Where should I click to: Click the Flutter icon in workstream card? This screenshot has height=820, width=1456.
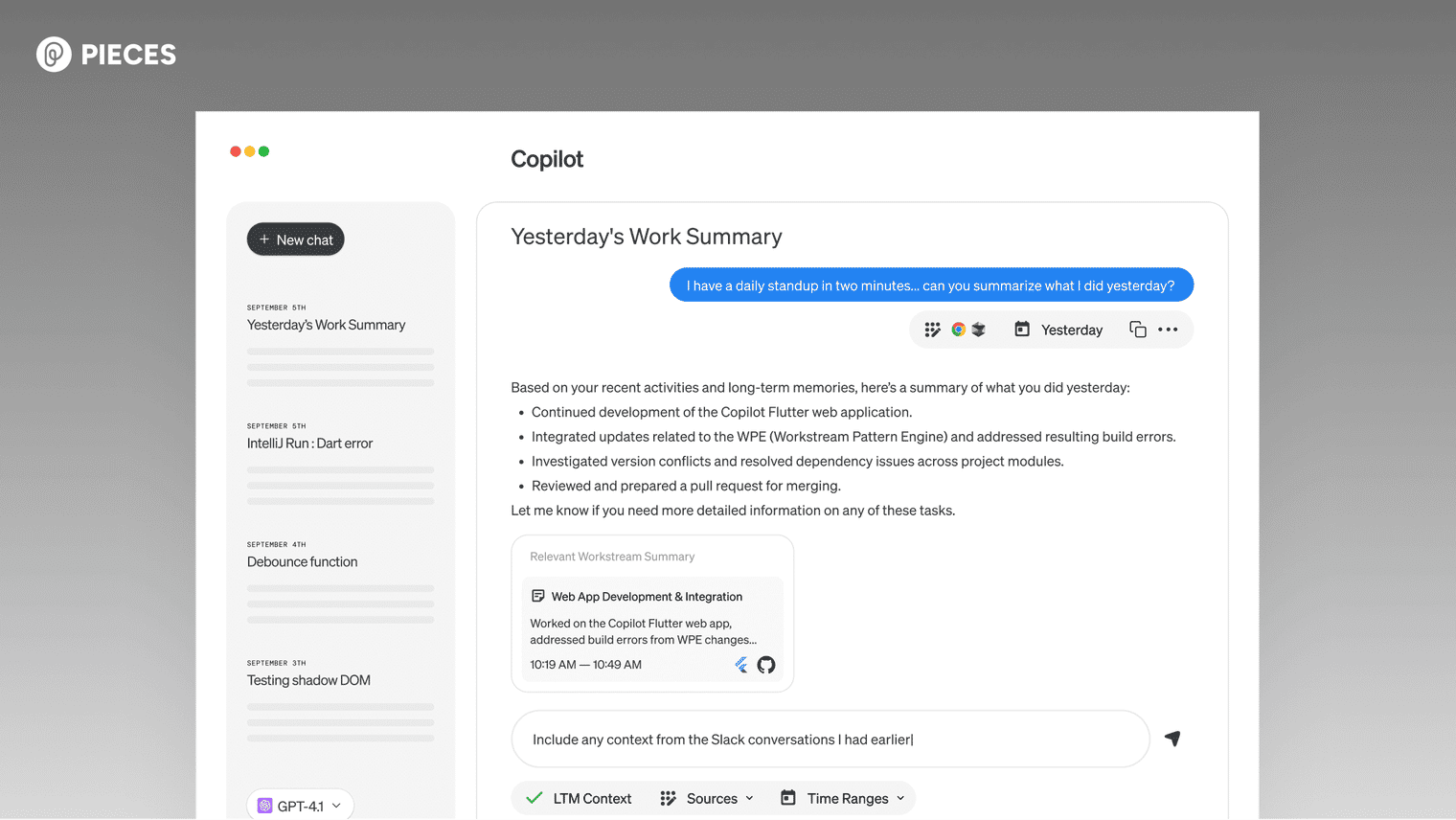pos(741,665)
